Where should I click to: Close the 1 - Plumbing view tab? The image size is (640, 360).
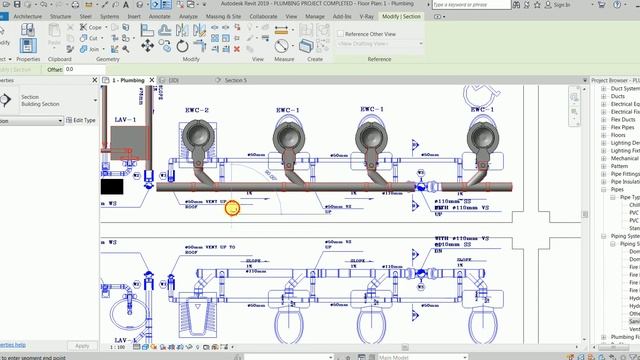coord(152,80)
